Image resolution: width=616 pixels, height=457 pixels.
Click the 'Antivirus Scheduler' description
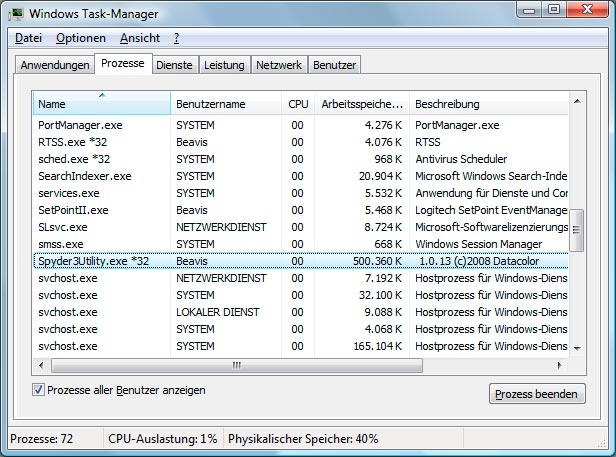click(x=461, y=159)
